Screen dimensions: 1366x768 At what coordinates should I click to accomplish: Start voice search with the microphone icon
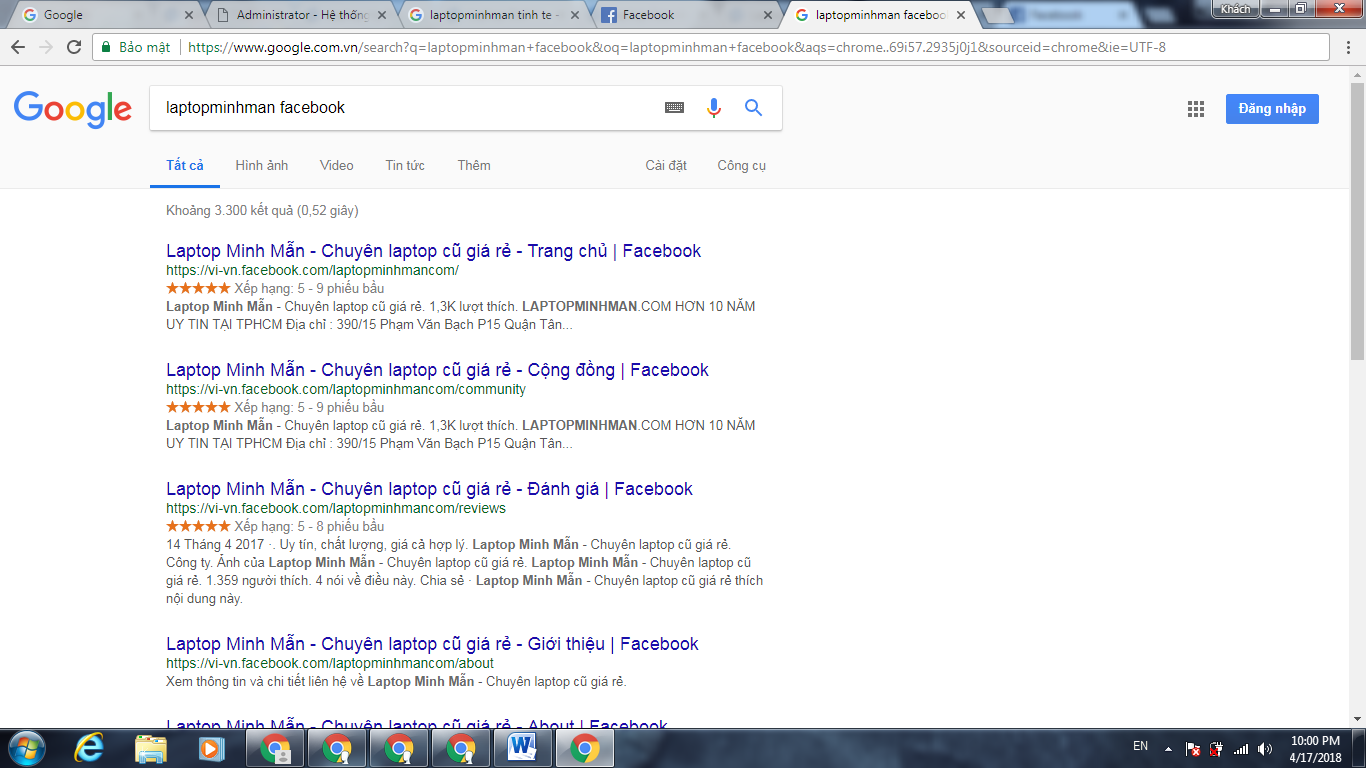pyautogui.click(x=714, y=108)
